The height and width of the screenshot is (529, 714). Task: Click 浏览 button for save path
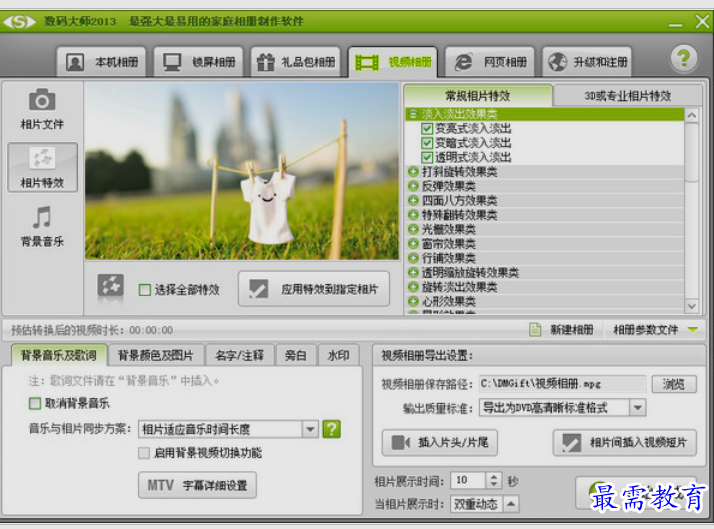pos(674,384)
